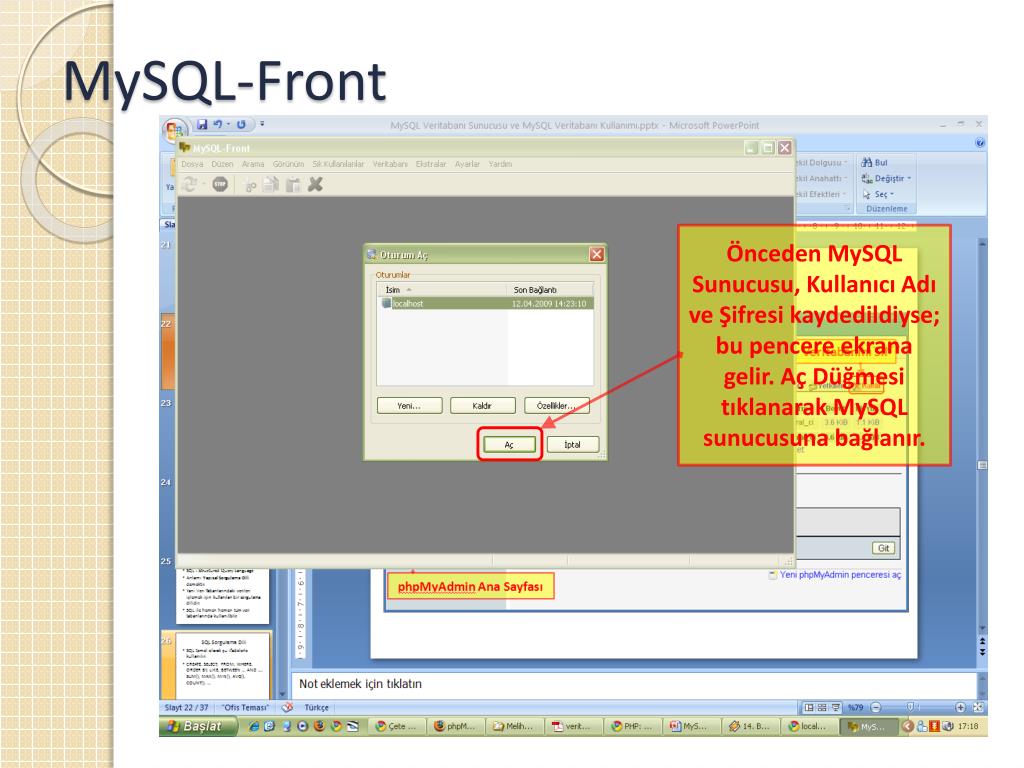Viewport: 1024px width, 768px height.
Task: Open Arama menu in MySQL-Front
Action: tap(253, 164)
